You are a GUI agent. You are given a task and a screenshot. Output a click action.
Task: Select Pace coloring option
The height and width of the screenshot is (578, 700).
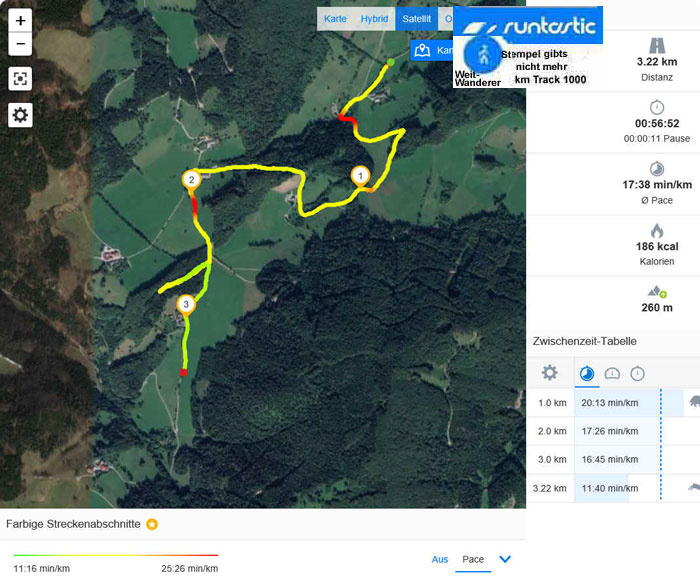[x=473, y=559]
